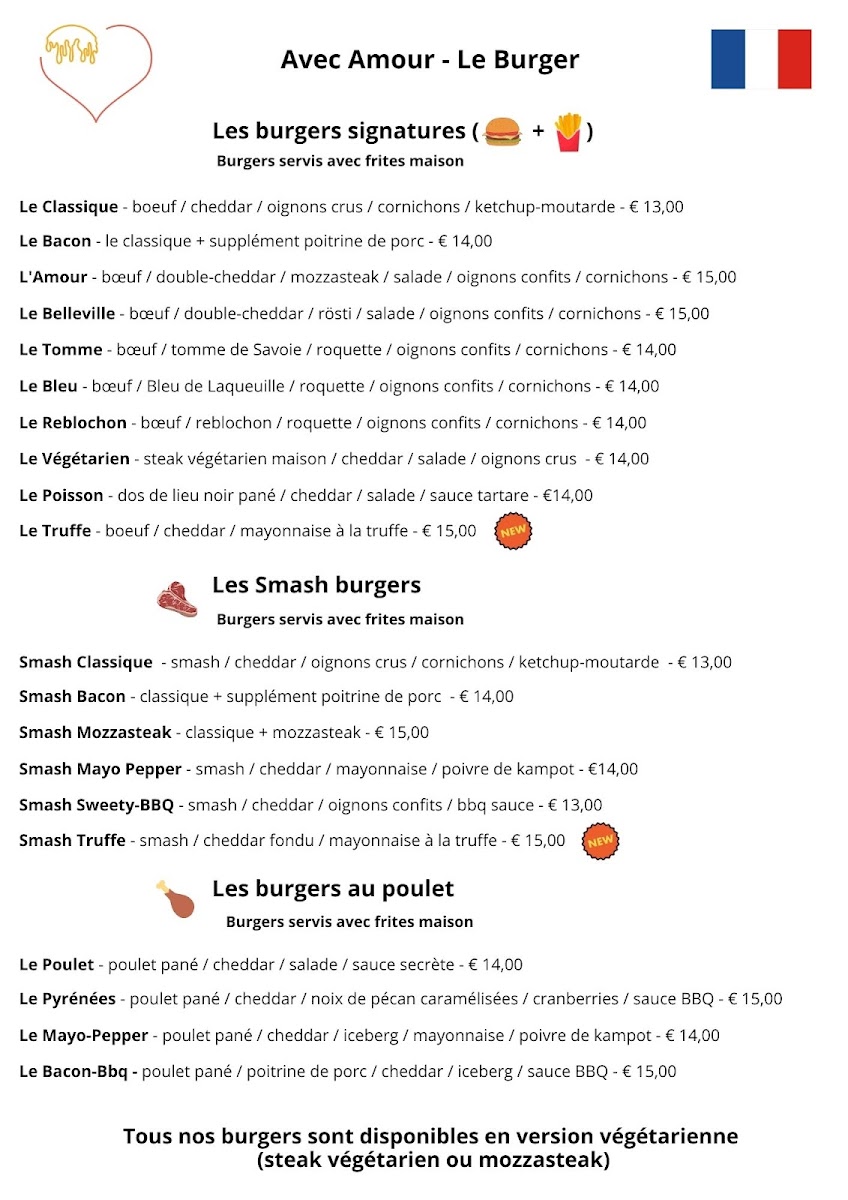The height and width of the screenshot is (1200, 848).
Task: Click the French flag icon
Action: pos(761,59)
